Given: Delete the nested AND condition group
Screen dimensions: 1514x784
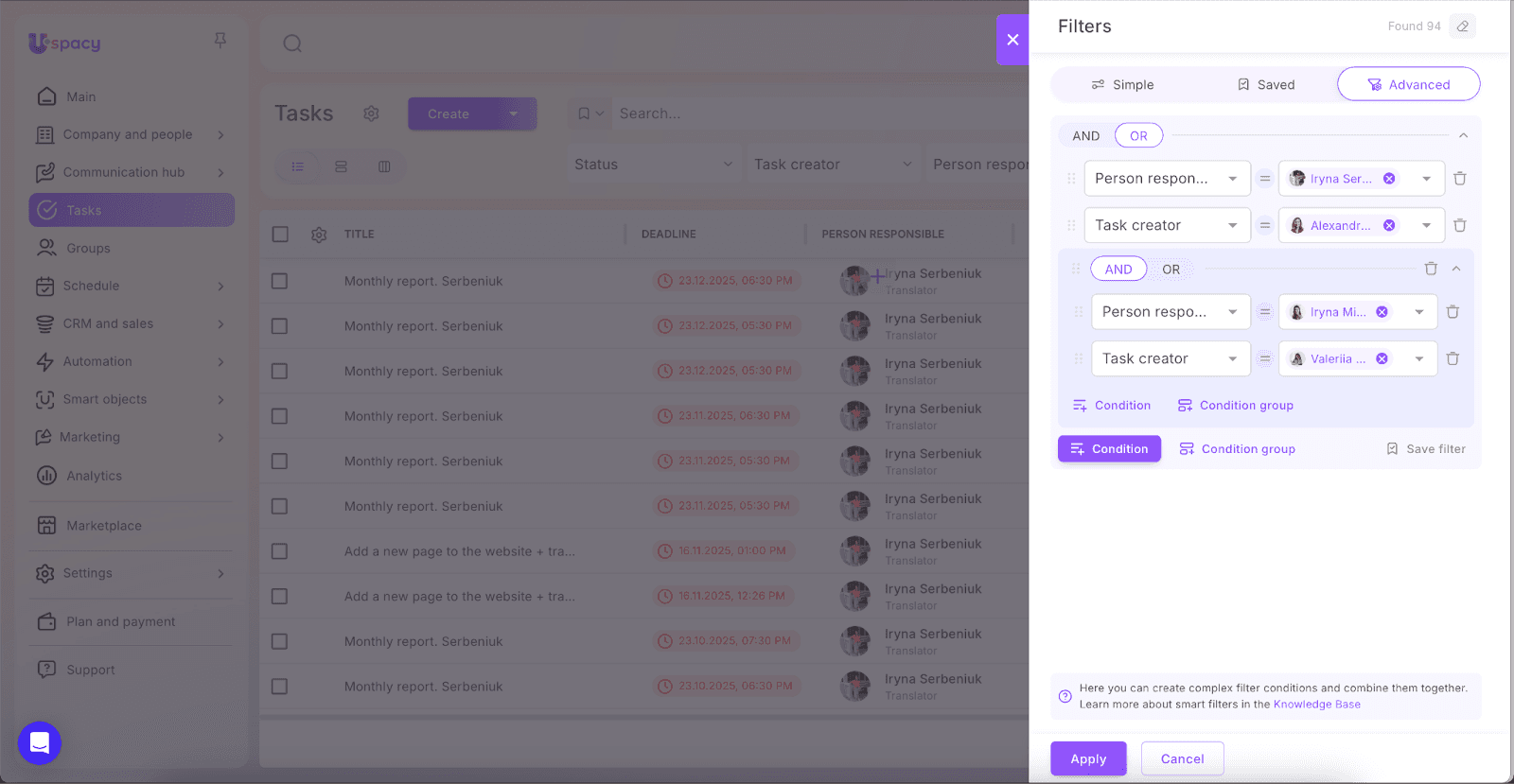Looking at the screenshot, I should (x=1431, y=270).
